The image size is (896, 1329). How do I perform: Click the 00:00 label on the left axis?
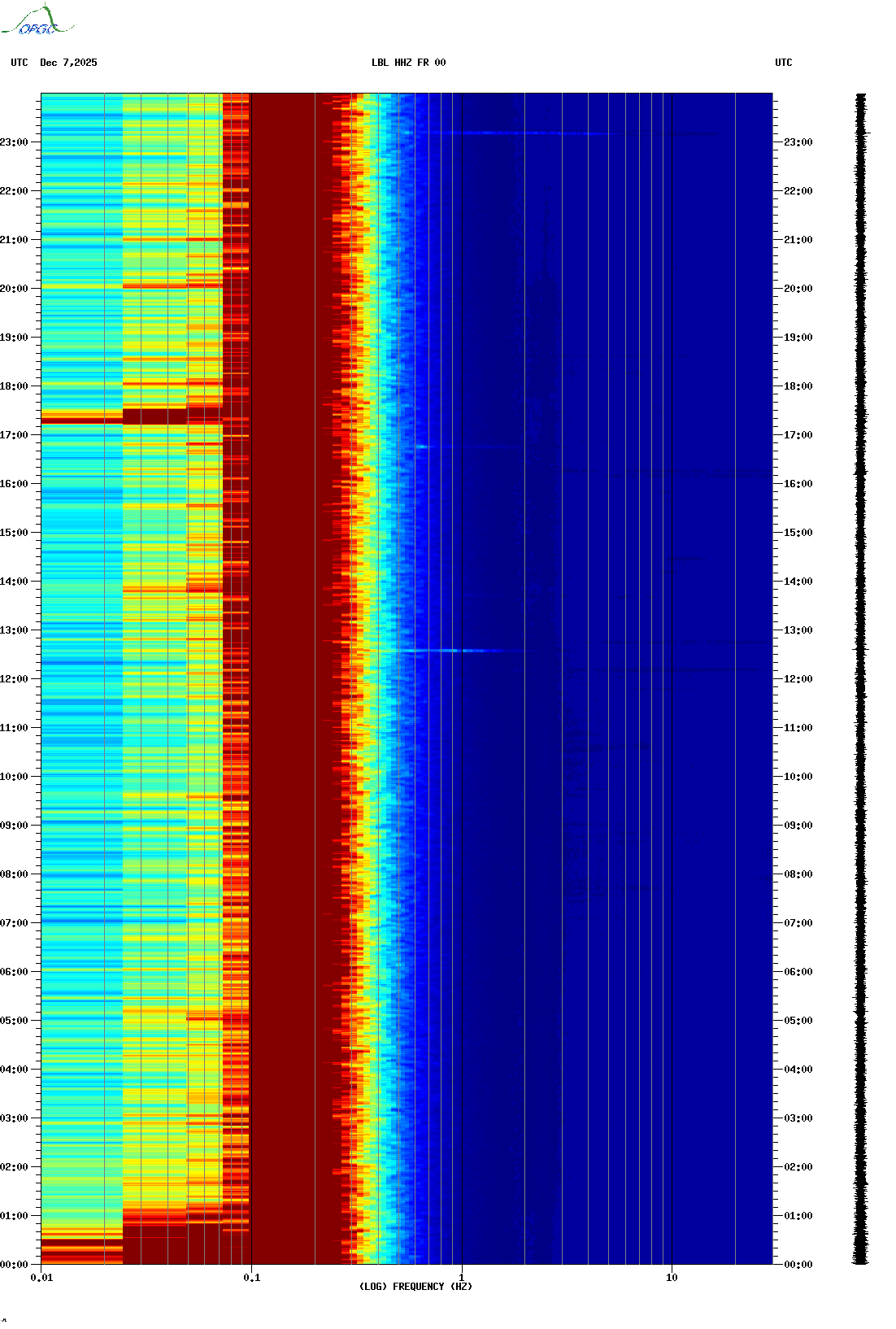(15, 1265)
